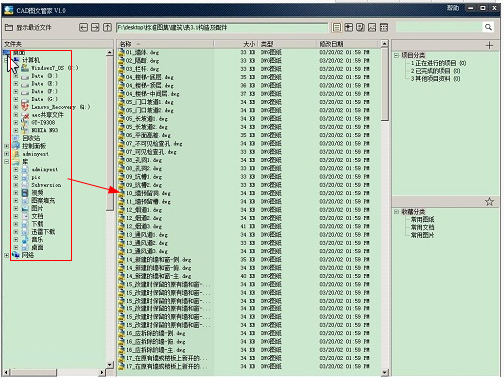Click the file list scrollbar down arrow
504x377 pixels.
pos(385,372)
